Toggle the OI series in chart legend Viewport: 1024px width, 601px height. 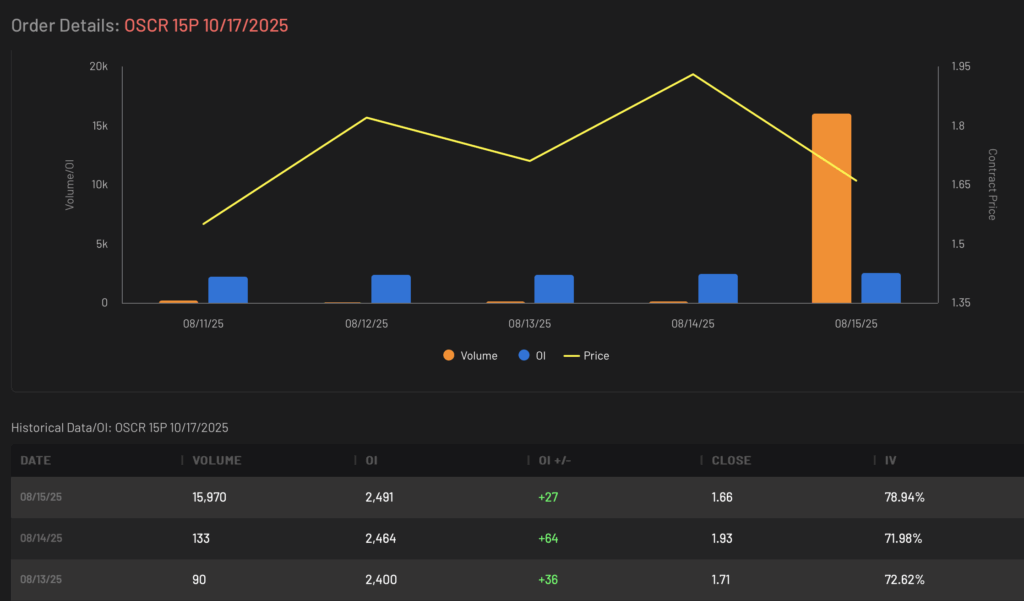[x=532, y=355]
